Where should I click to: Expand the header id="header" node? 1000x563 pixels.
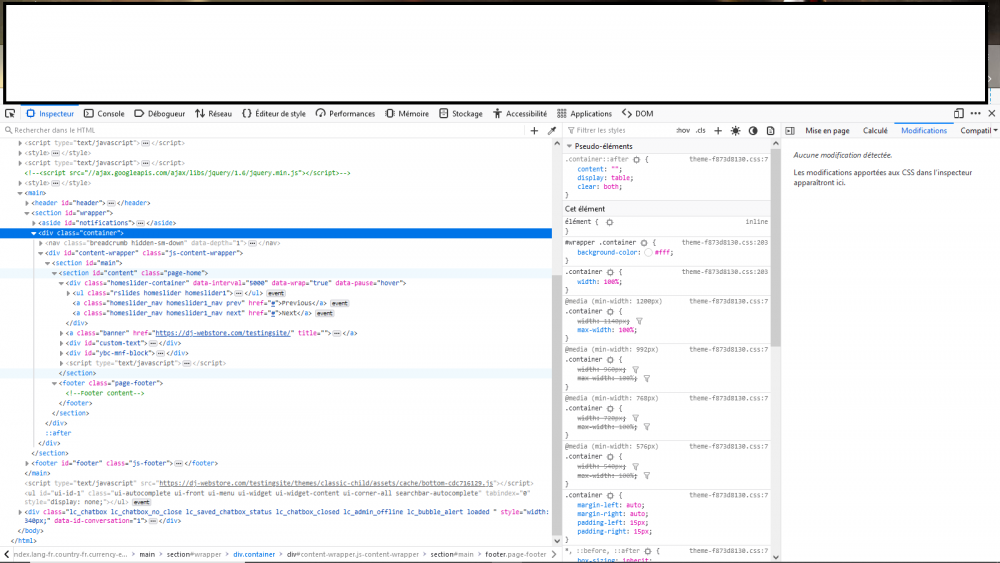coord(27,203)
